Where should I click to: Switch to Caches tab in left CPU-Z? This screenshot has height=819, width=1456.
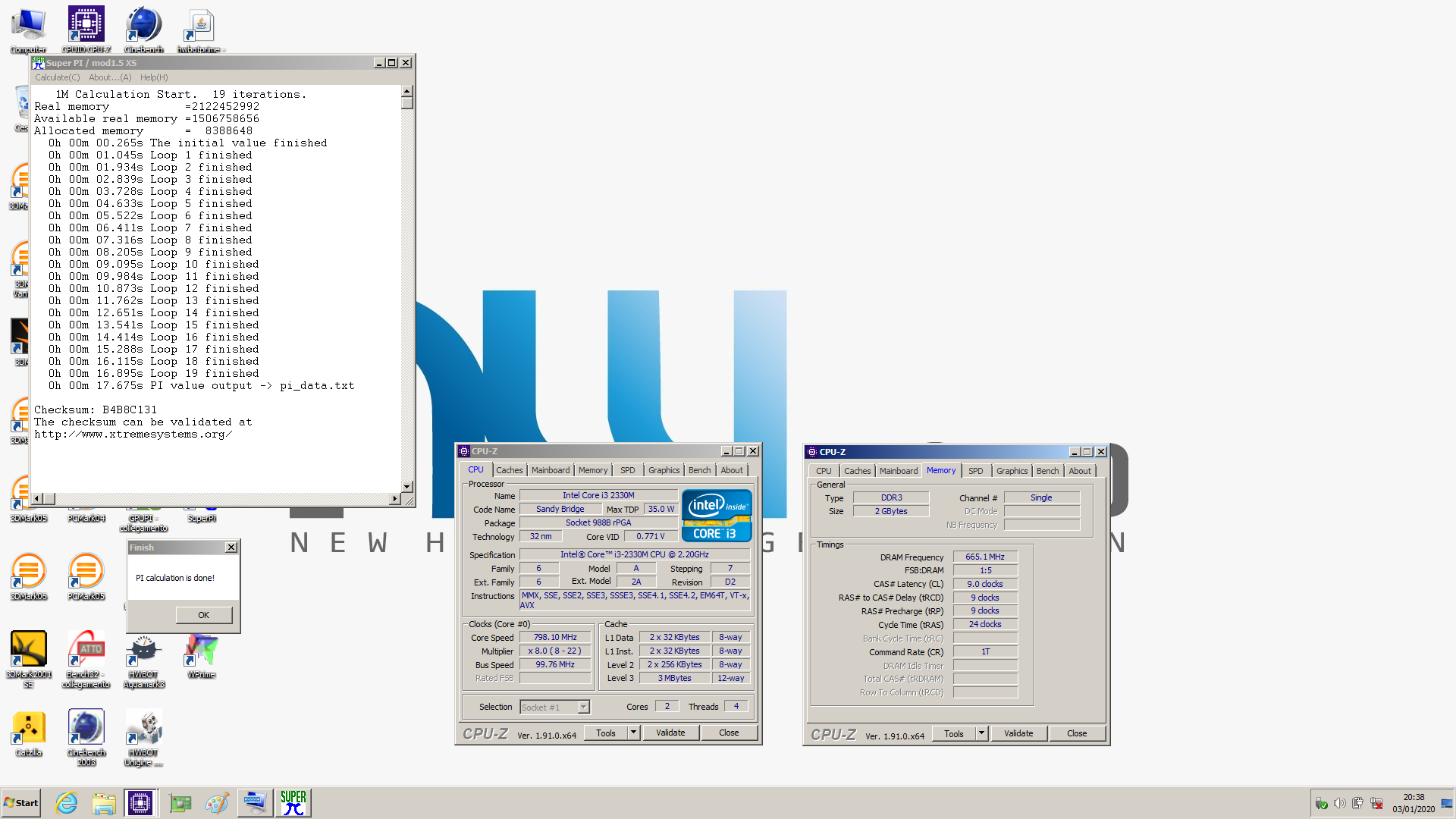click(x=510, y=470)
